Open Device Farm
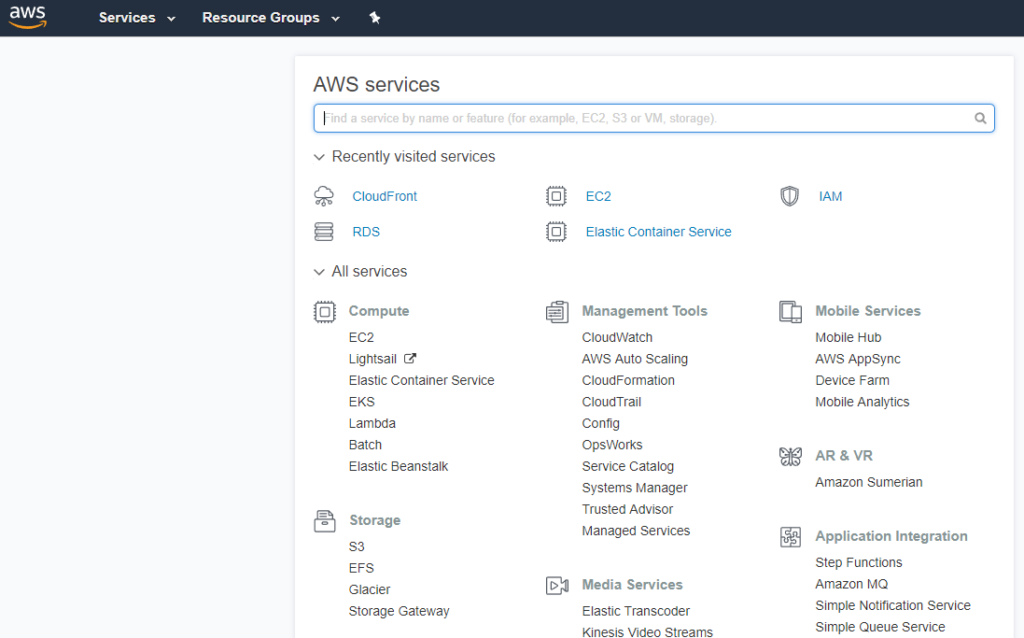 852,380
